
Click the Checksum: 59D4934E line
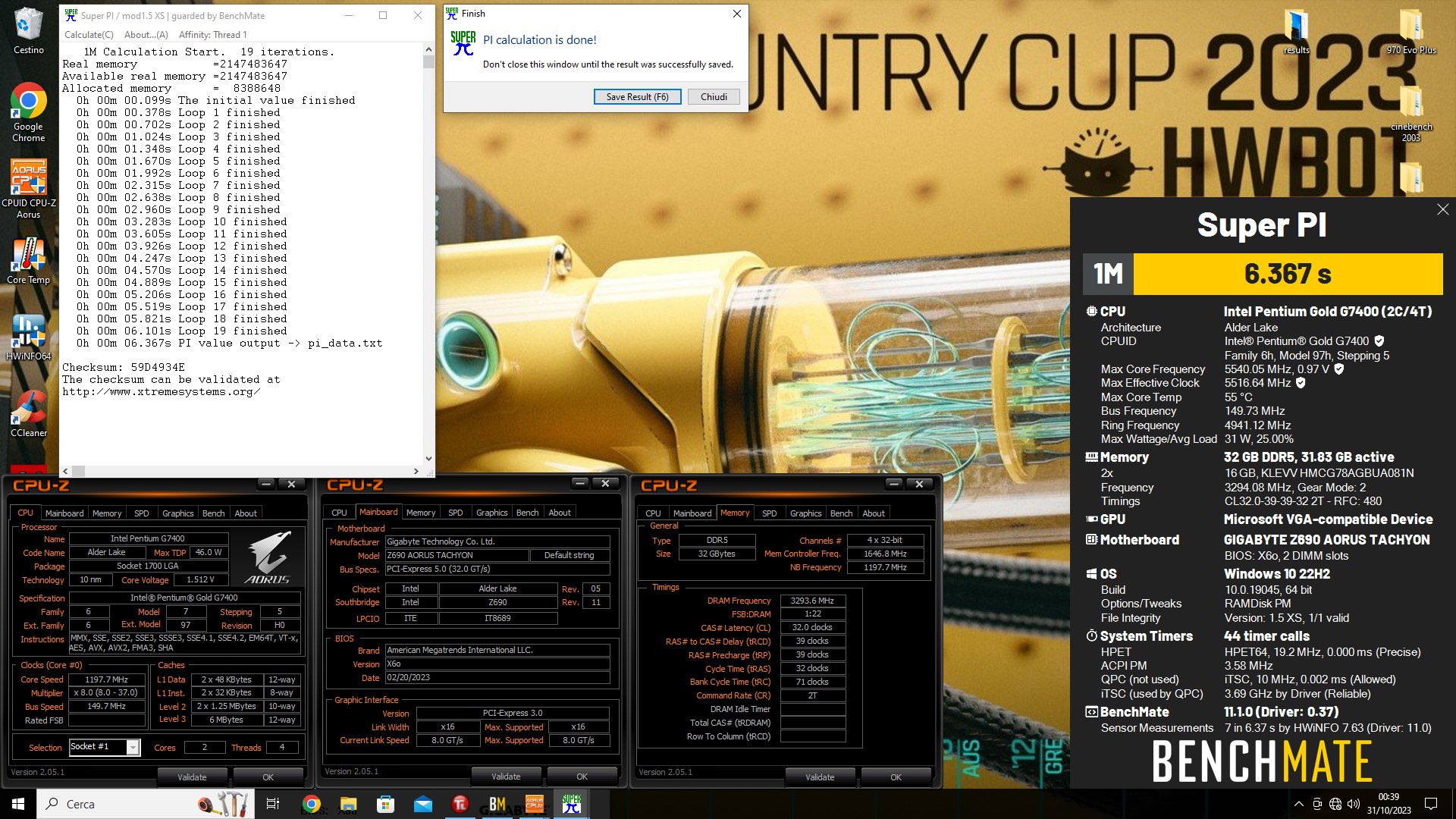coord(124,367)
